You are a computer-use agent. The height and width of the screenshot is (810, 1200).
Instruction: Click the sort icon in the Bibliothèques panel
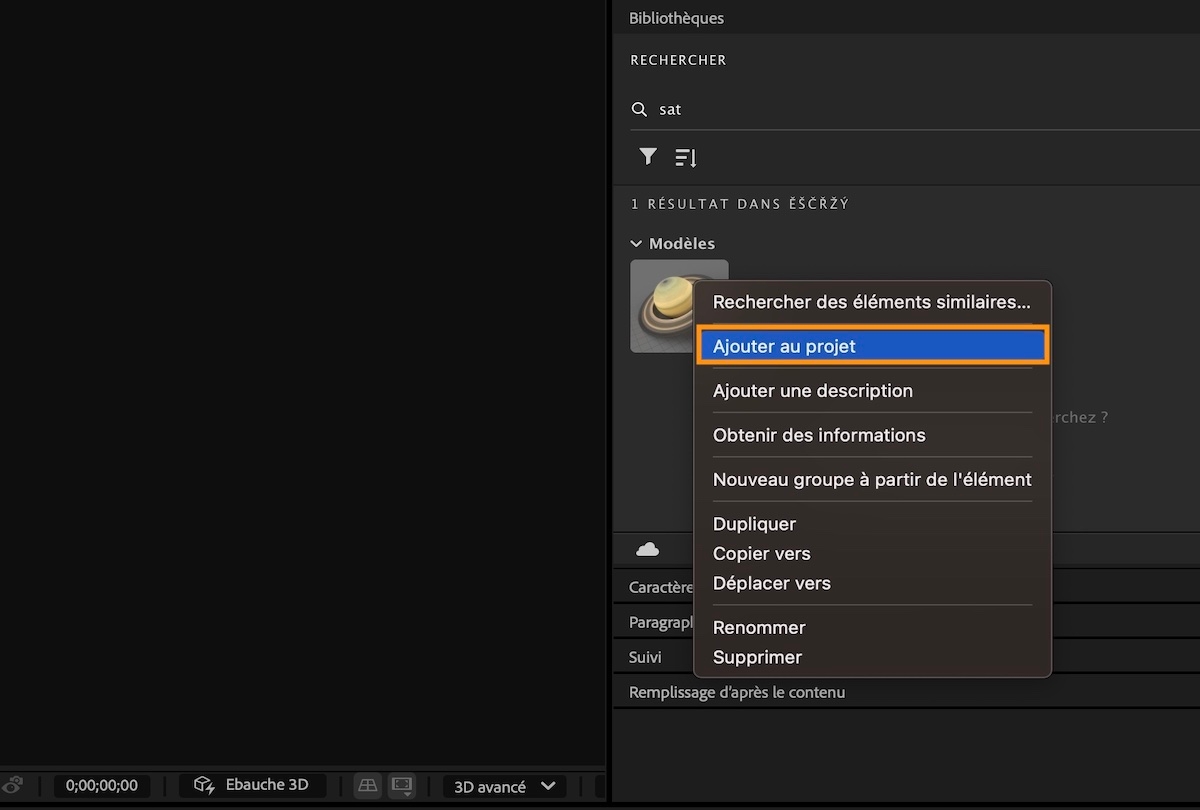tap(685, 157)
